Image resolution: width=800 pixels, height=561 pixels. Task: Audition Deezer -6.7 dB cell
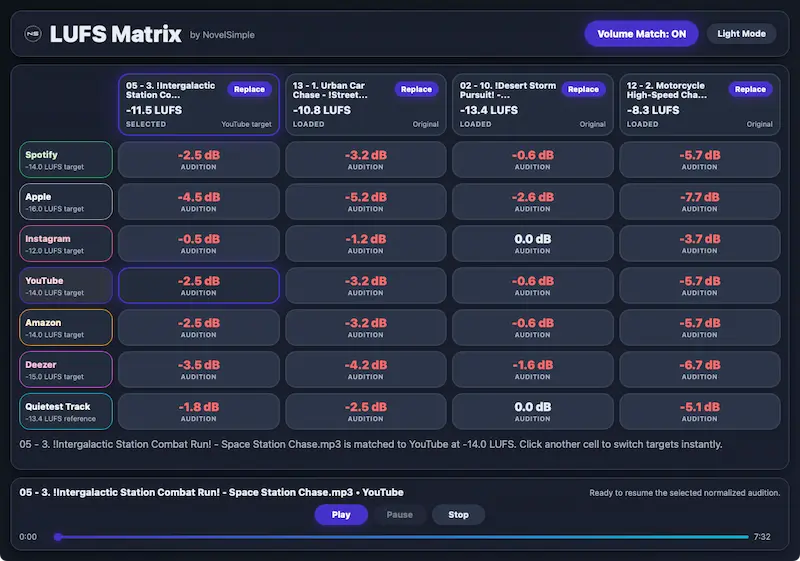click(699, 369)
